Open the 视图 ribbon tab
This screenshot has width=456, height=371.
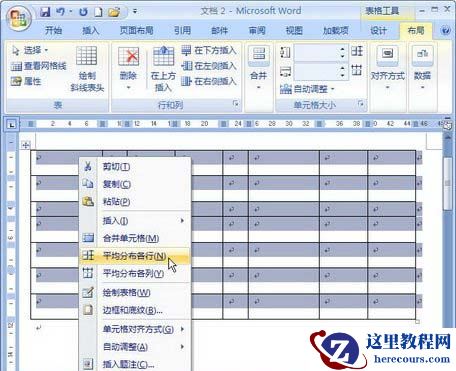click(x=294, y=31)
